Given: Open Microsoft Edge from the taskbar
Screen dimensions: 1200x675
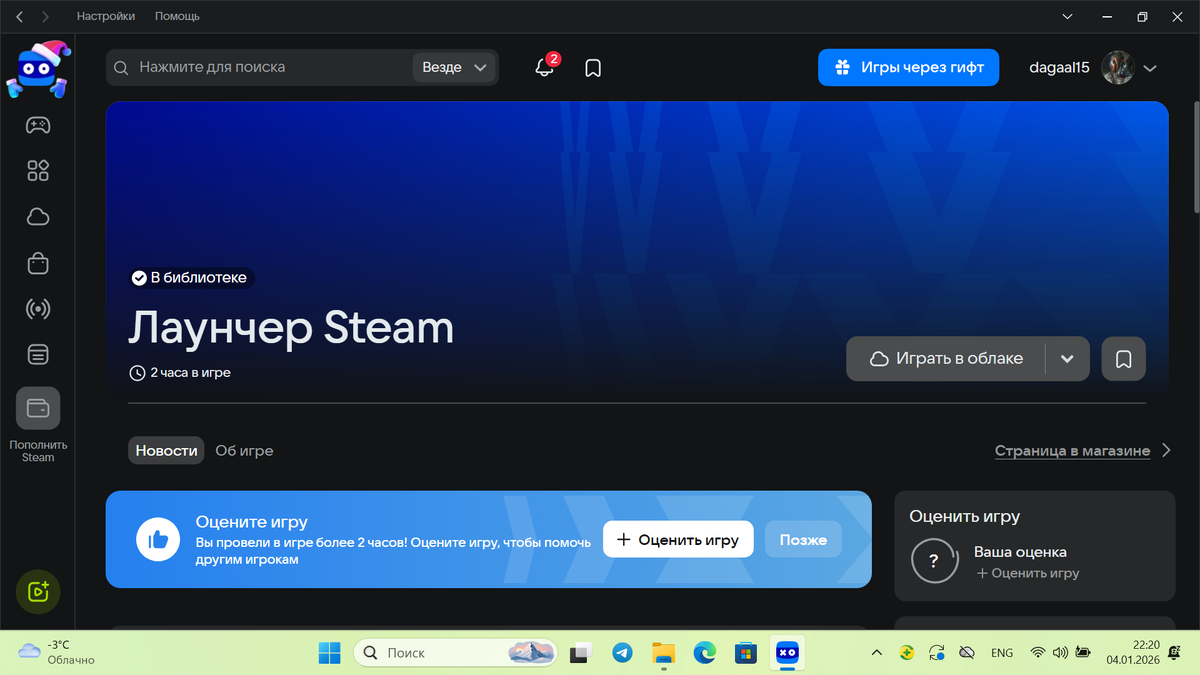Looking at the screenshot, I should [x=704, y=653].
